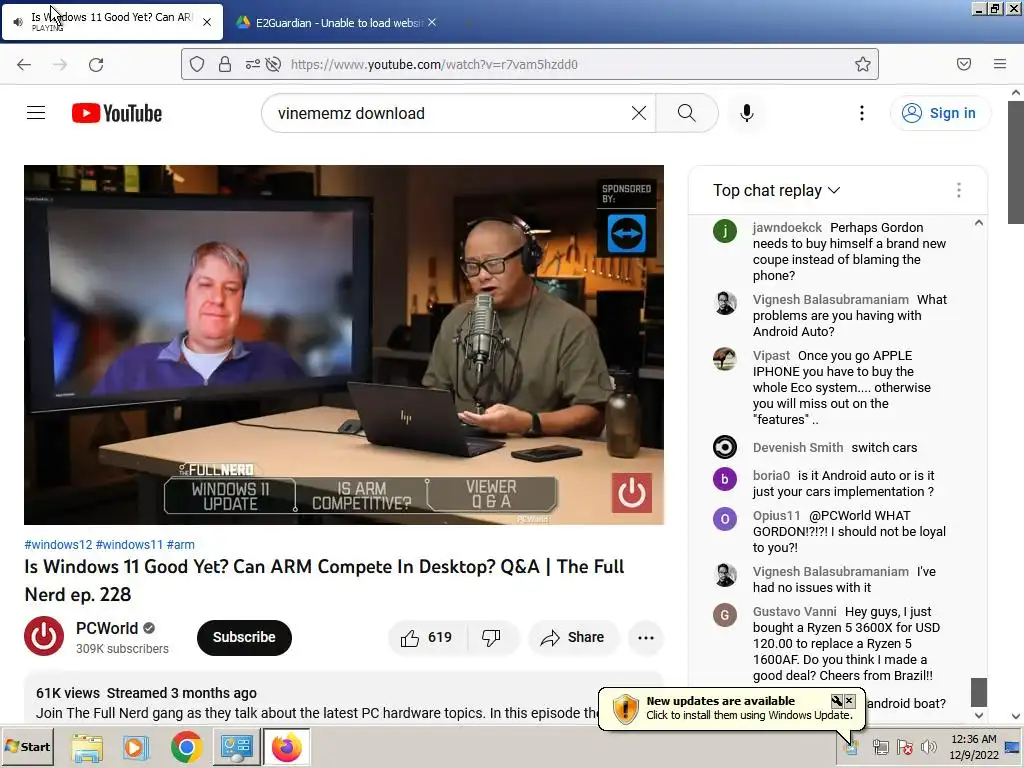Image resolution: width=1024 pixels, height=768 pixels.
Task: Open the #windows11 hashtag link
Action: coord(129,544)
